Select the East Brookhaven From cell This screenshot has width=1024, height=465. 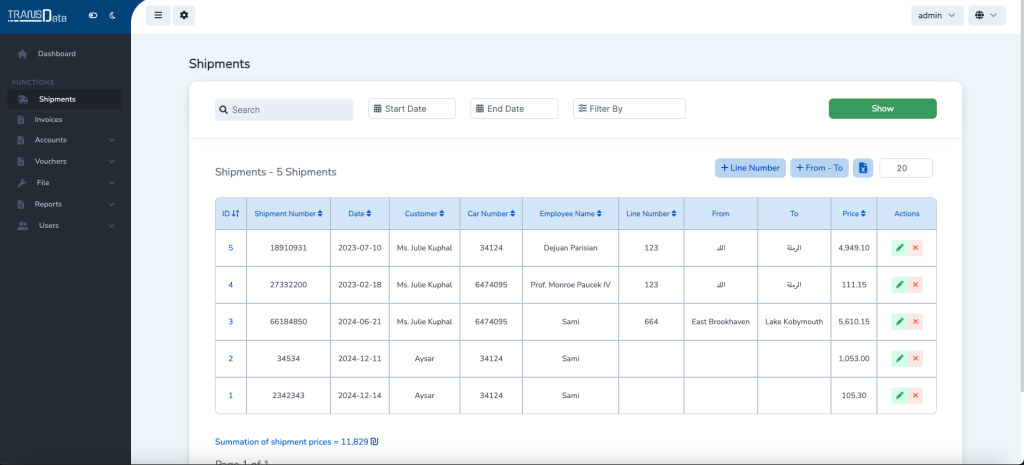pos(720,322)
